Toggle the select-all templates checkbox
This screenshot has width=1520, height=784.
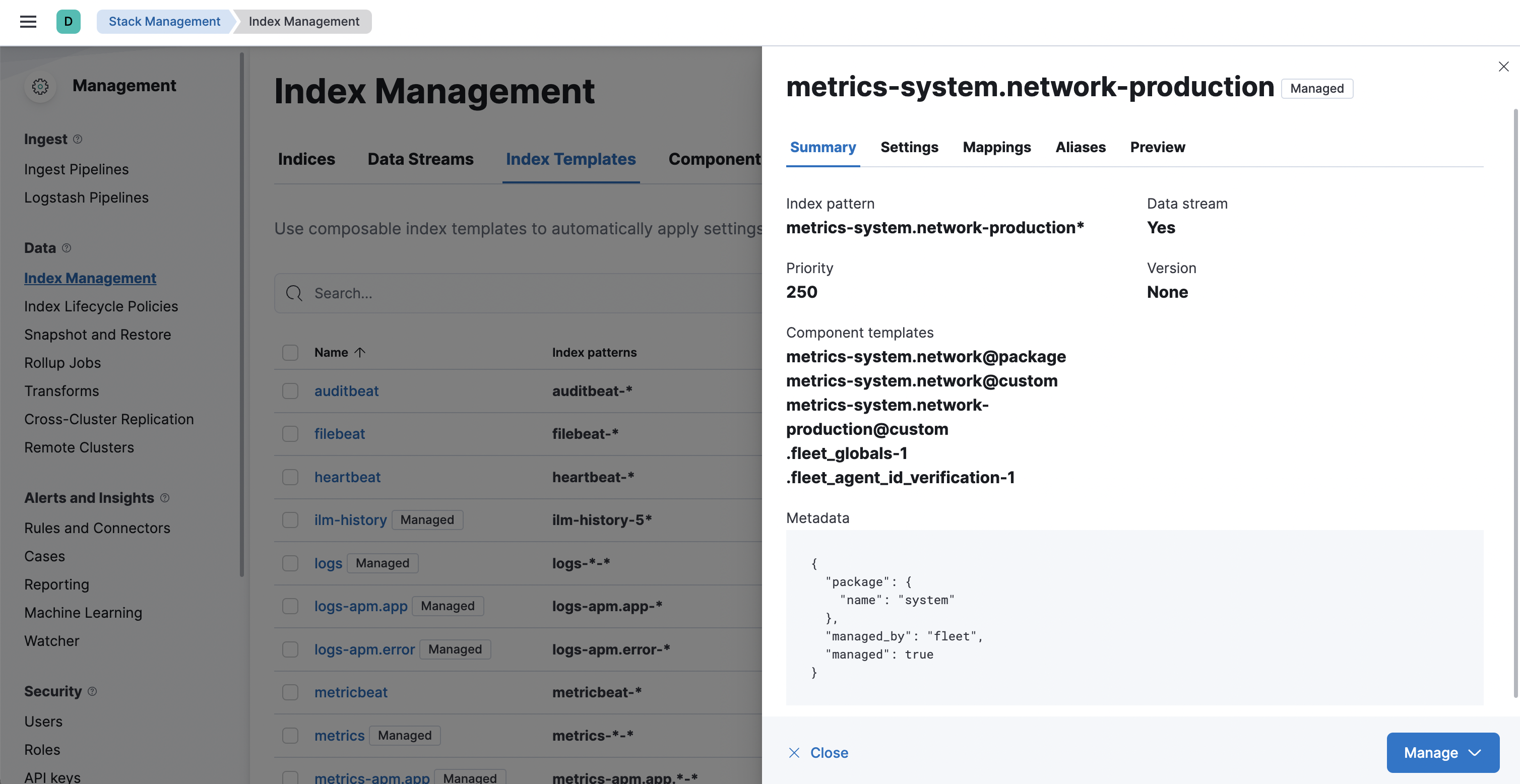290,352
